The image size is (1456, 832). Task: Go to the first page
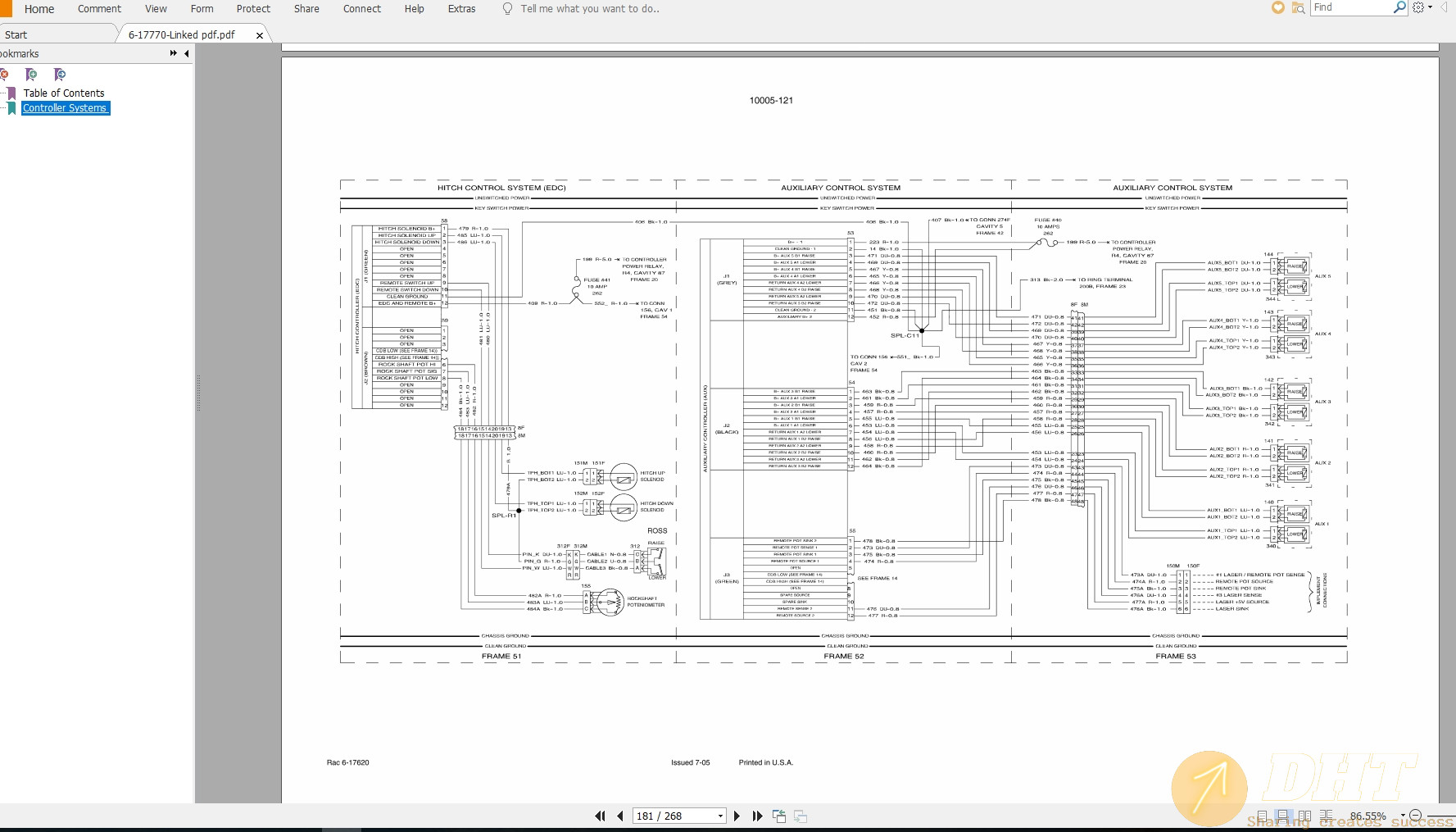[600, 816]
